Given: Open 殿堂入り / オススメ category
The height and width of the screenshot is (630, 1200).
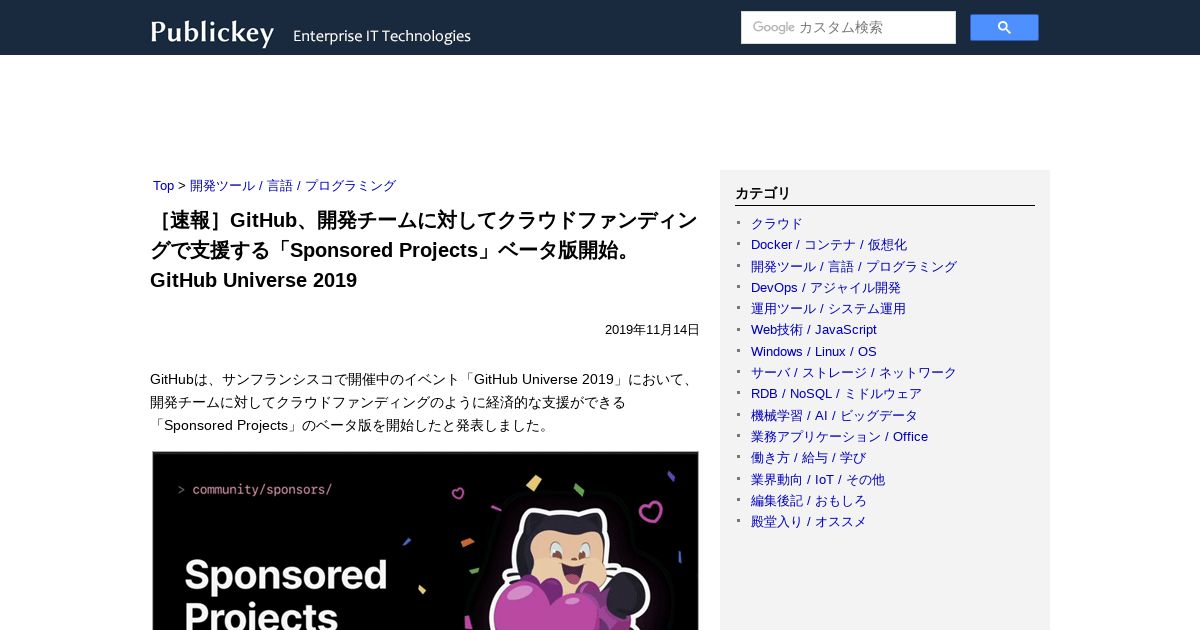Looking at the screenshot, I should coord(809,522).
